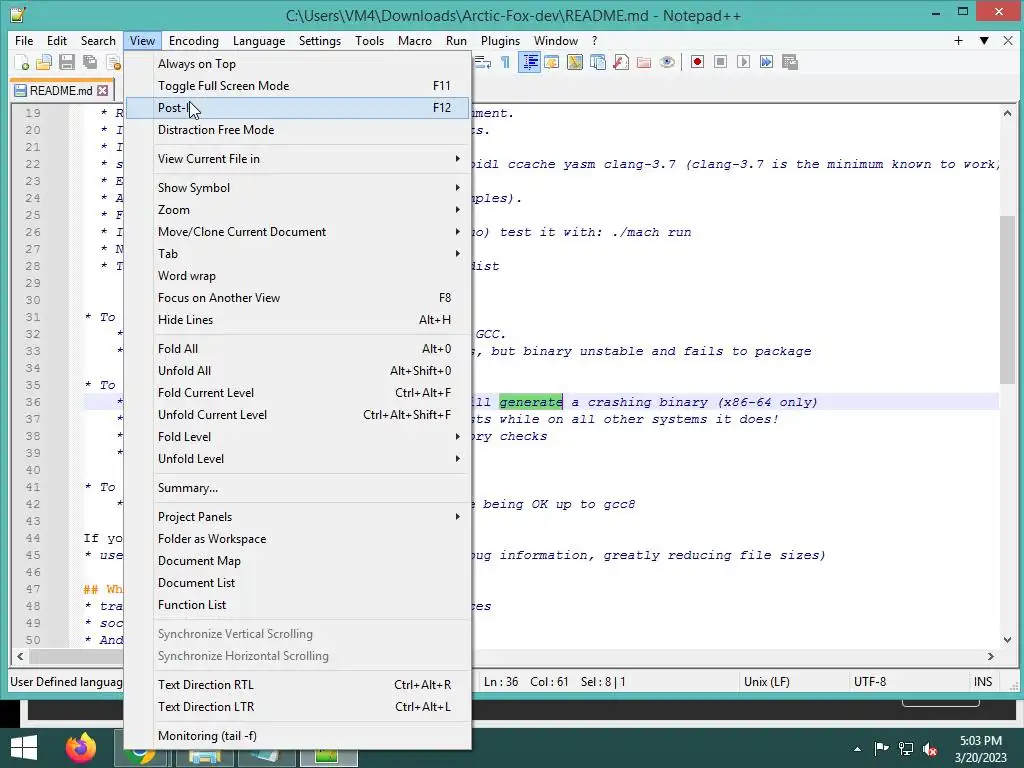Click Run a Macro Multiple Times icon
The height and width of the screenshot is (768, 1024).
pyautogui.click(x=766, y=62)
